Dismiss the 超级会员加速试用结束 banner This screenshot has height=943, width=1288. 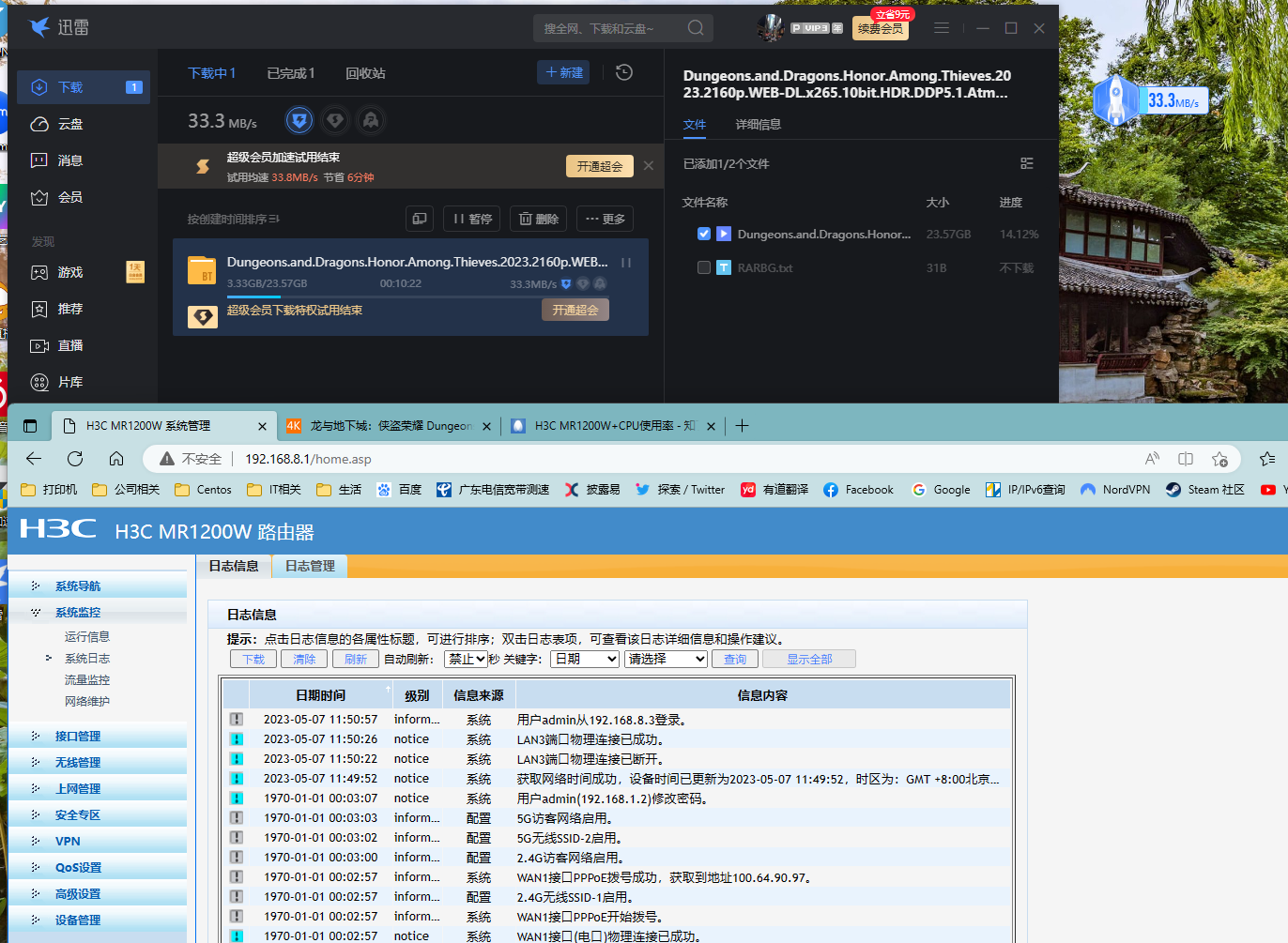tap(649, 165)
